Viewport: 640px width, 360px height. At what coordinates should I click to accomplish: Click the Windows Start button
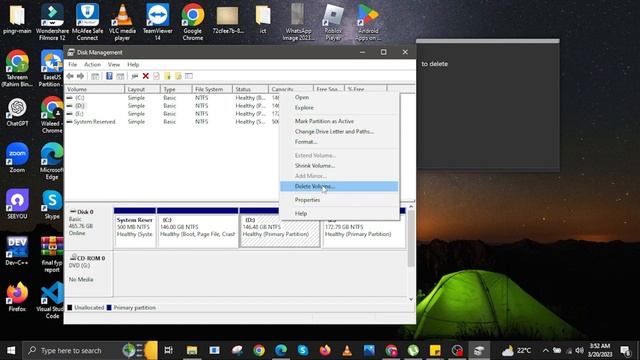(11, 350)
